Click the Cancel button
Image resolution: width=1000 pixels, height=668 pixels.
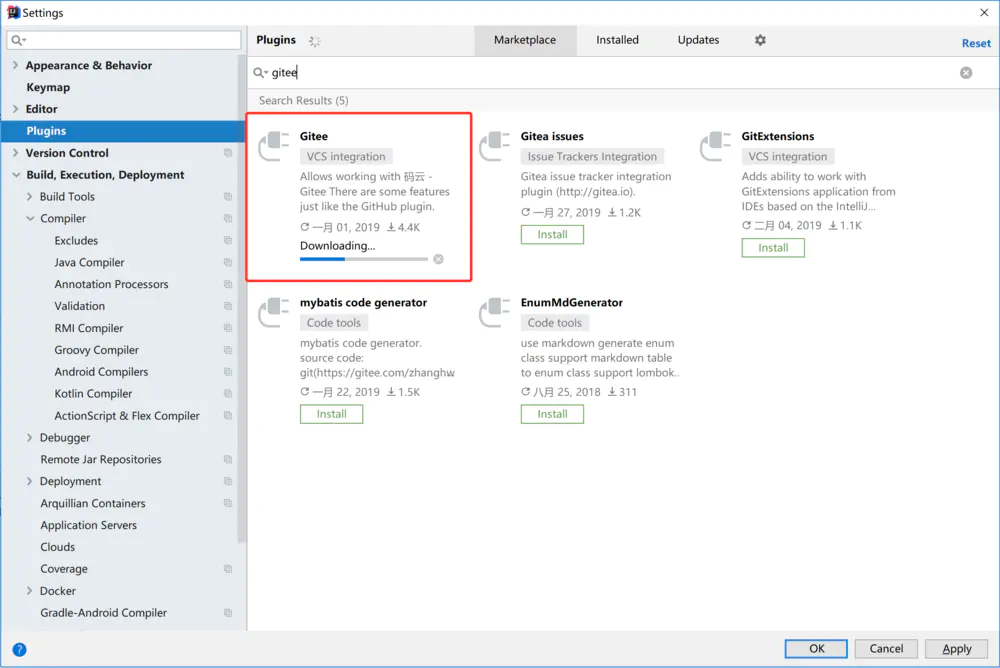point(886,649)
